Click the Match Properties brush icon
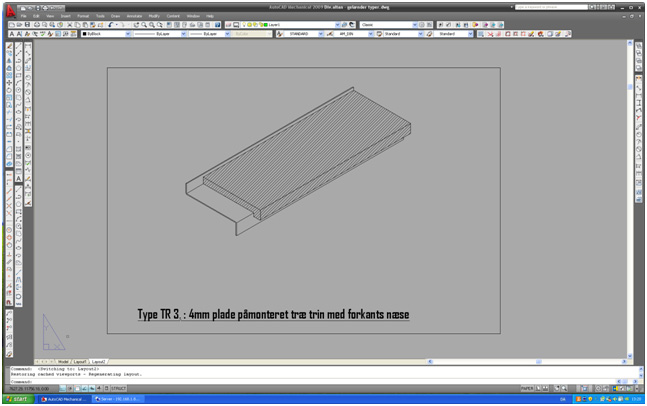The height and width of the screenshot is (406, 647). (93, 25)
